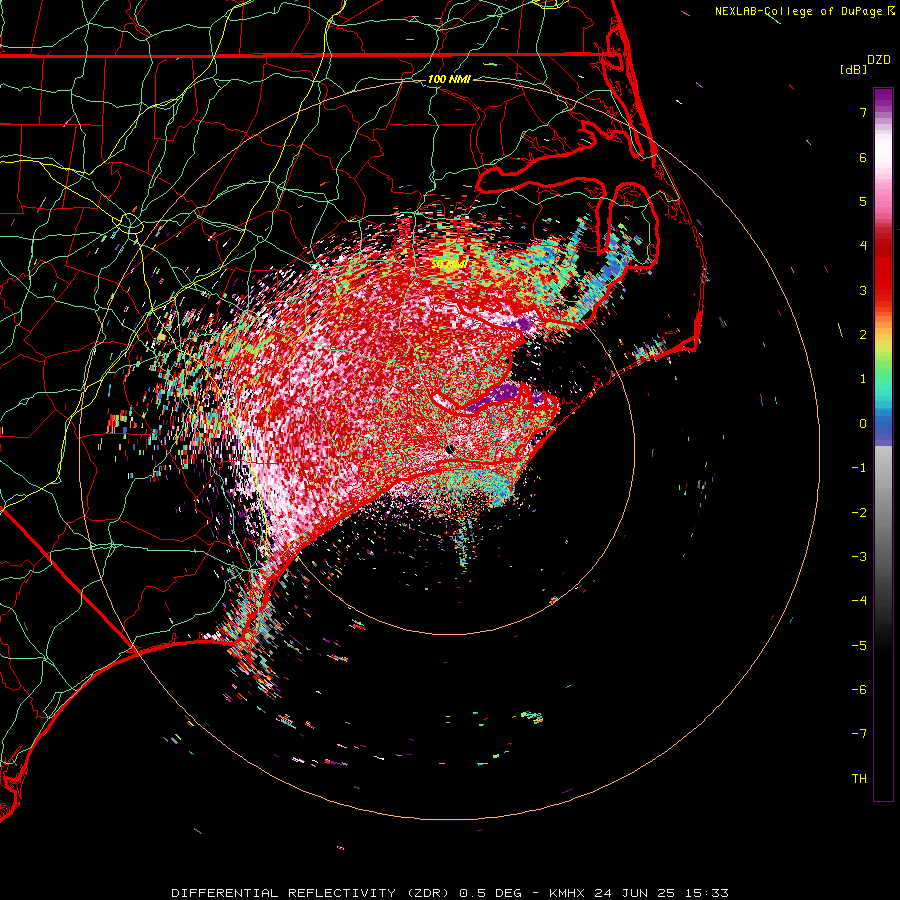Screen dimensions: 900x900
Task: Click the 6 dB scale label
Action: click(863, 157)
